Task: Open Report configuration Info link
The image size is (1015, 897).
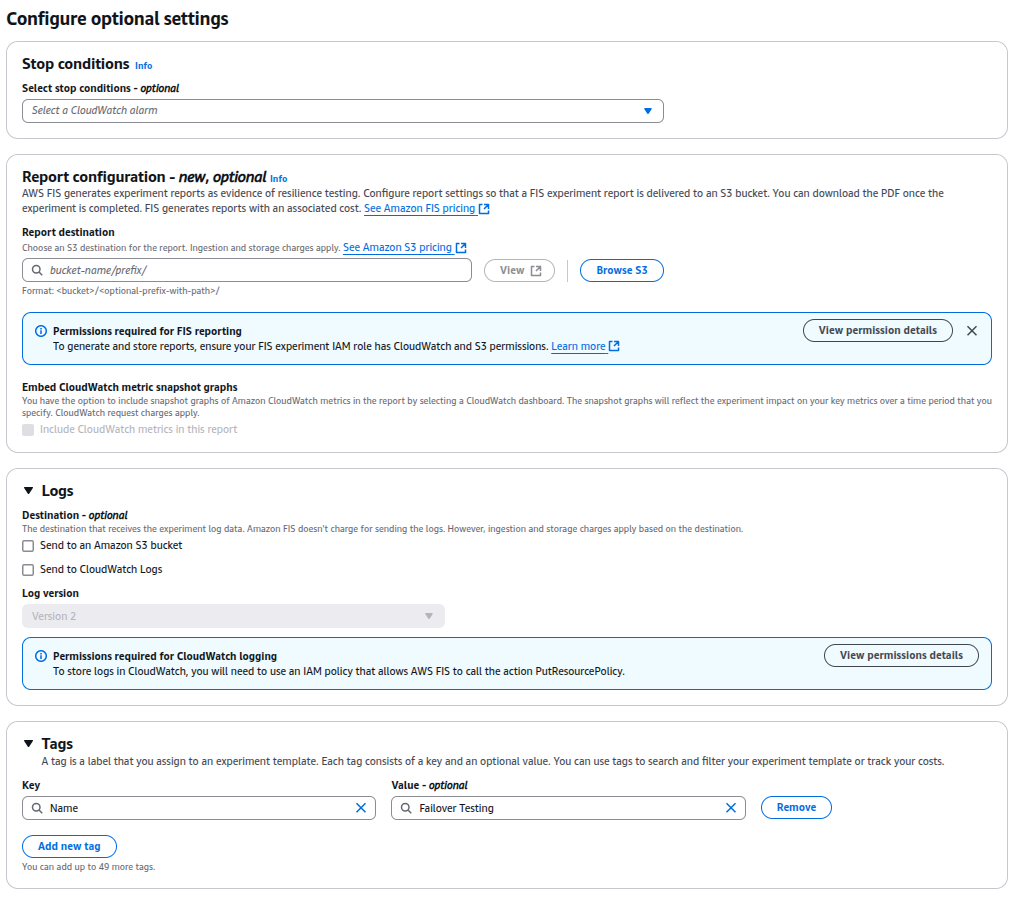Action: point(278,179)
